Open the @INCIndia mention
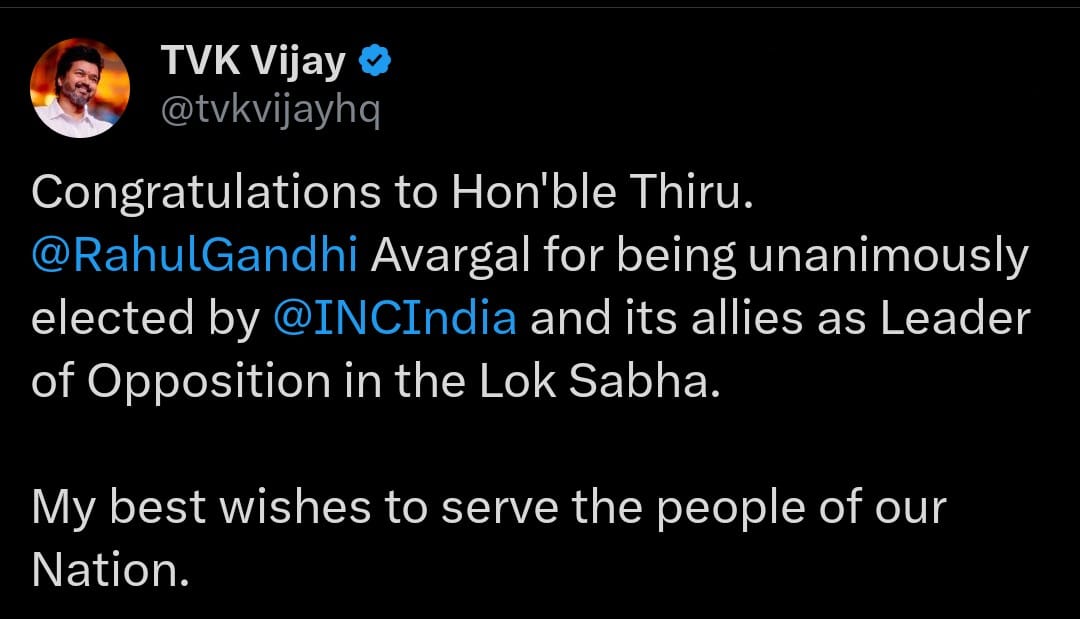Viewport: 1080px width, 619px height. (395, 318)
